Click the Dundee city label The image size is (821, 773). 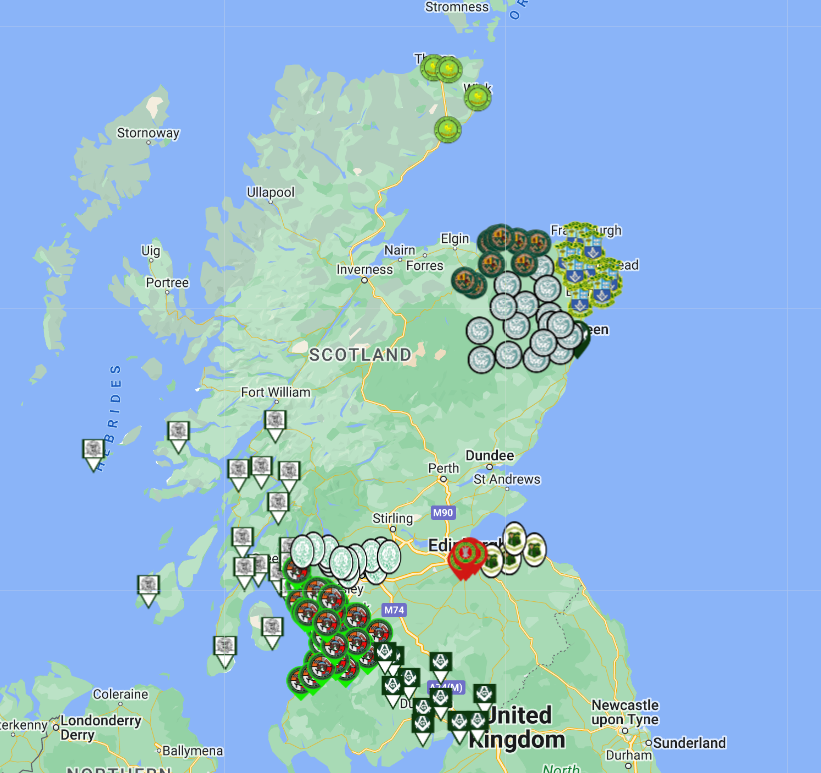pos(490,456)
